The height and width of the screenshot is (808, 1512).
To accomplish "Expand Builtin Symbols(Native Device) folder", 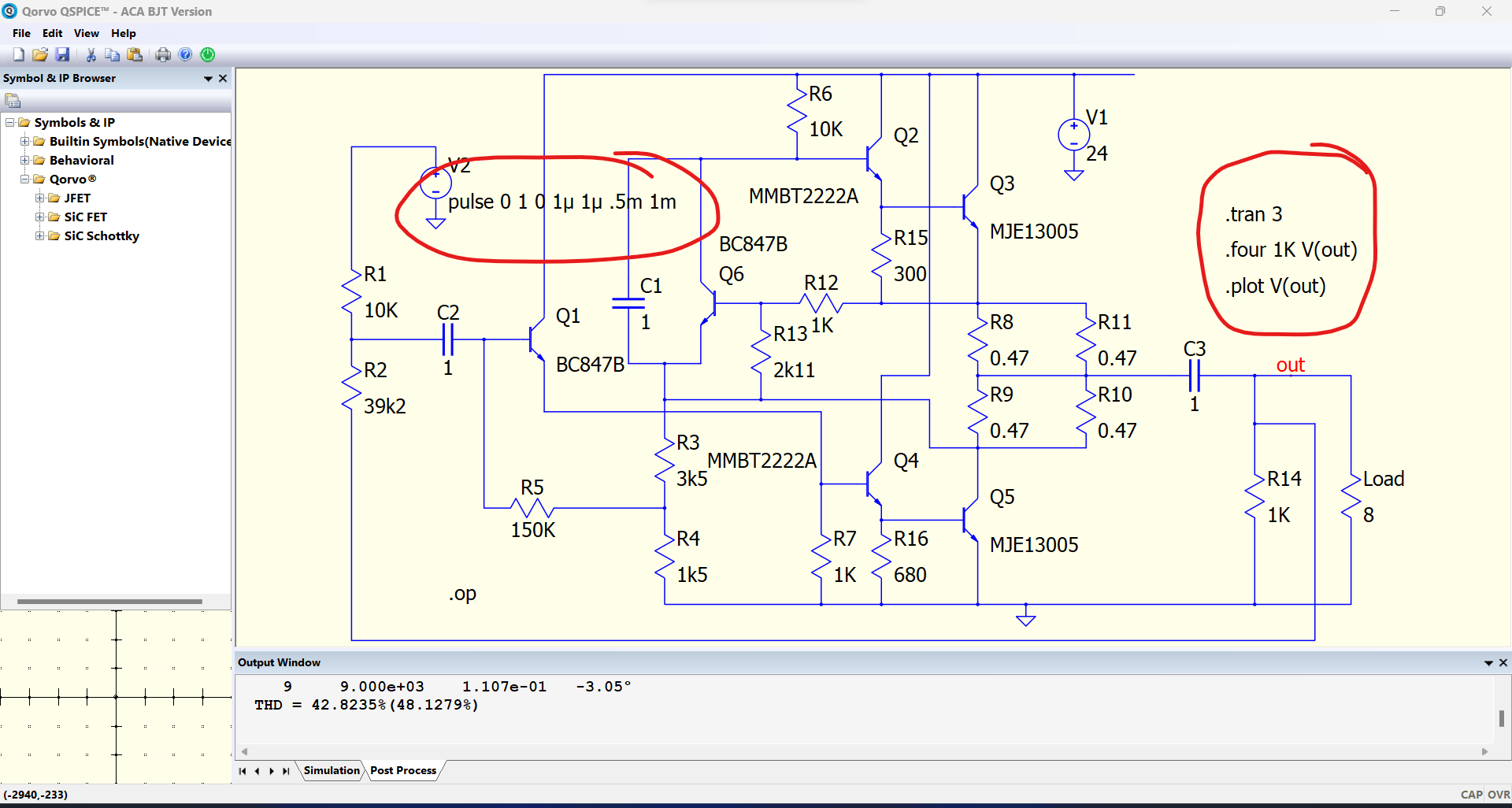I will click(24, 141).
